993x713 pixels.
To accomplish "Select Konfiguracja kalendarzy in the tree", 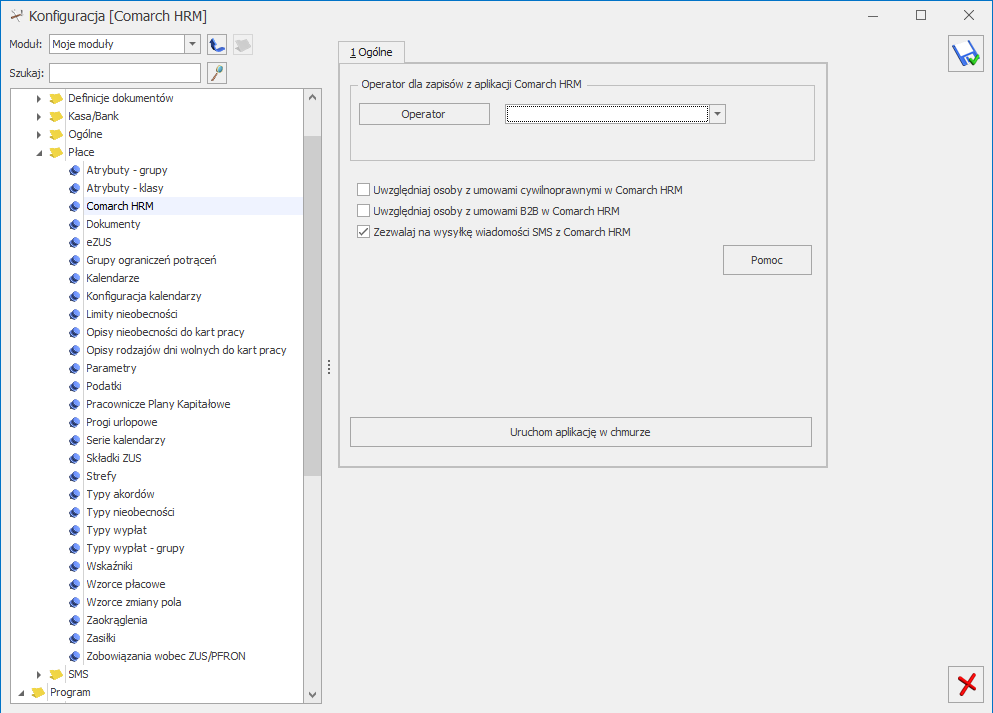I will click(x=144, y=296).
